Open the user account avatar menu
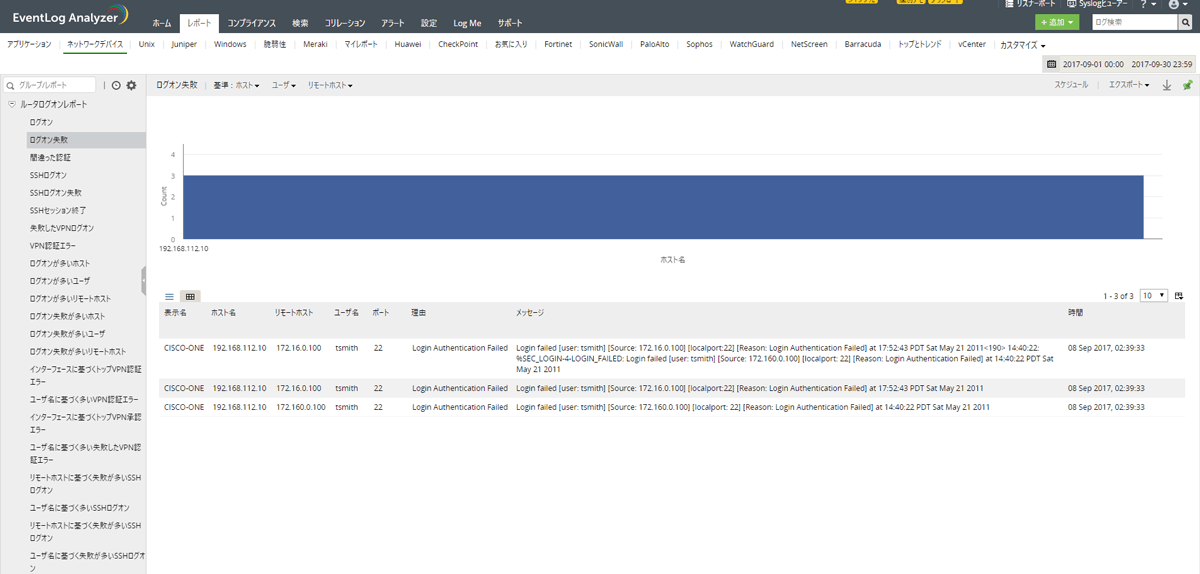Image resolution: width=1200 pixels, height=574 pixels. pos(1179,4)
